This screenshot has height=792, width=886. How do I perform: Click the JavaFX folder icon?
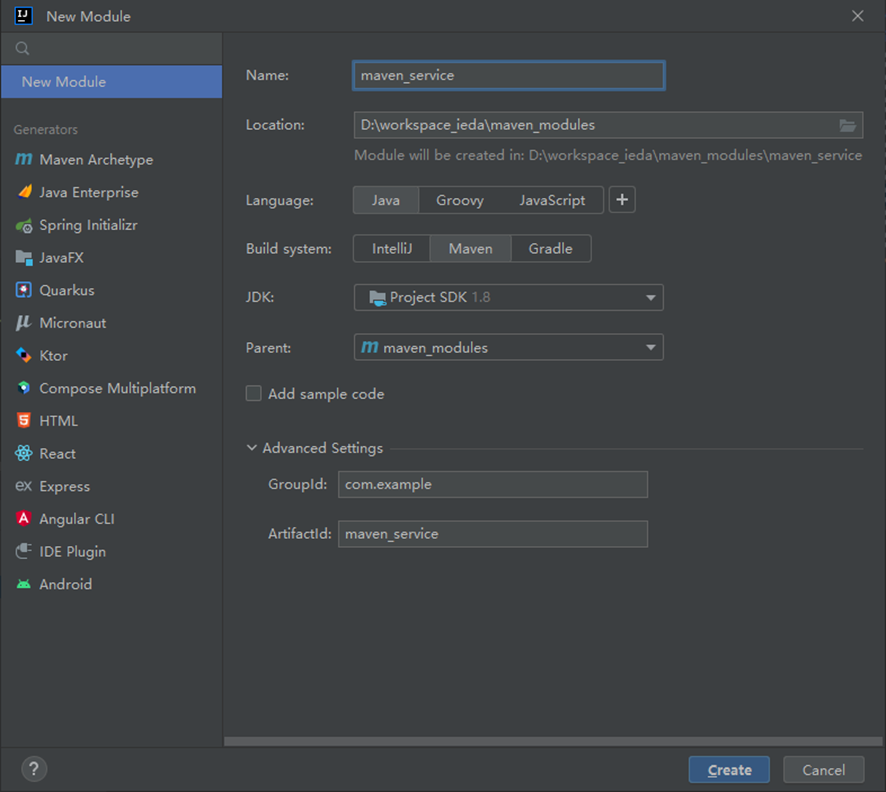coord(24,258)
